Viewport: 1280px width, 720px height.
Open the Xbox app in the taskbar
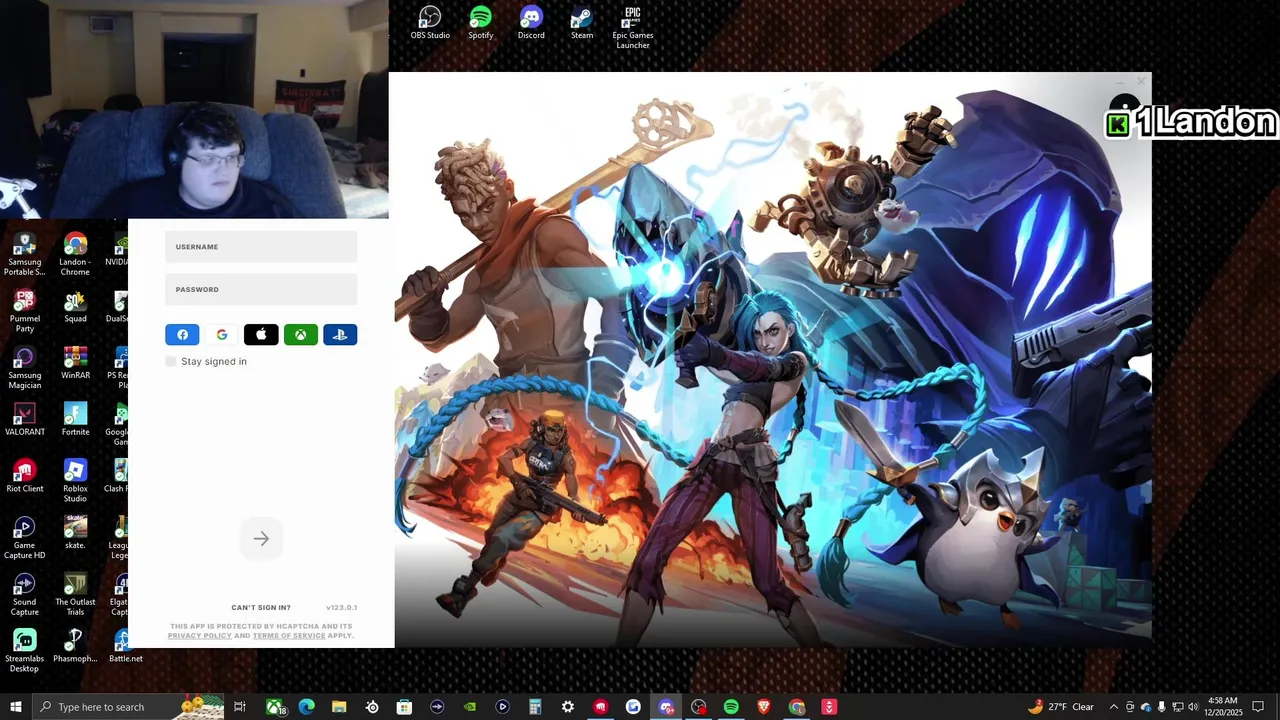click(275, 707)
